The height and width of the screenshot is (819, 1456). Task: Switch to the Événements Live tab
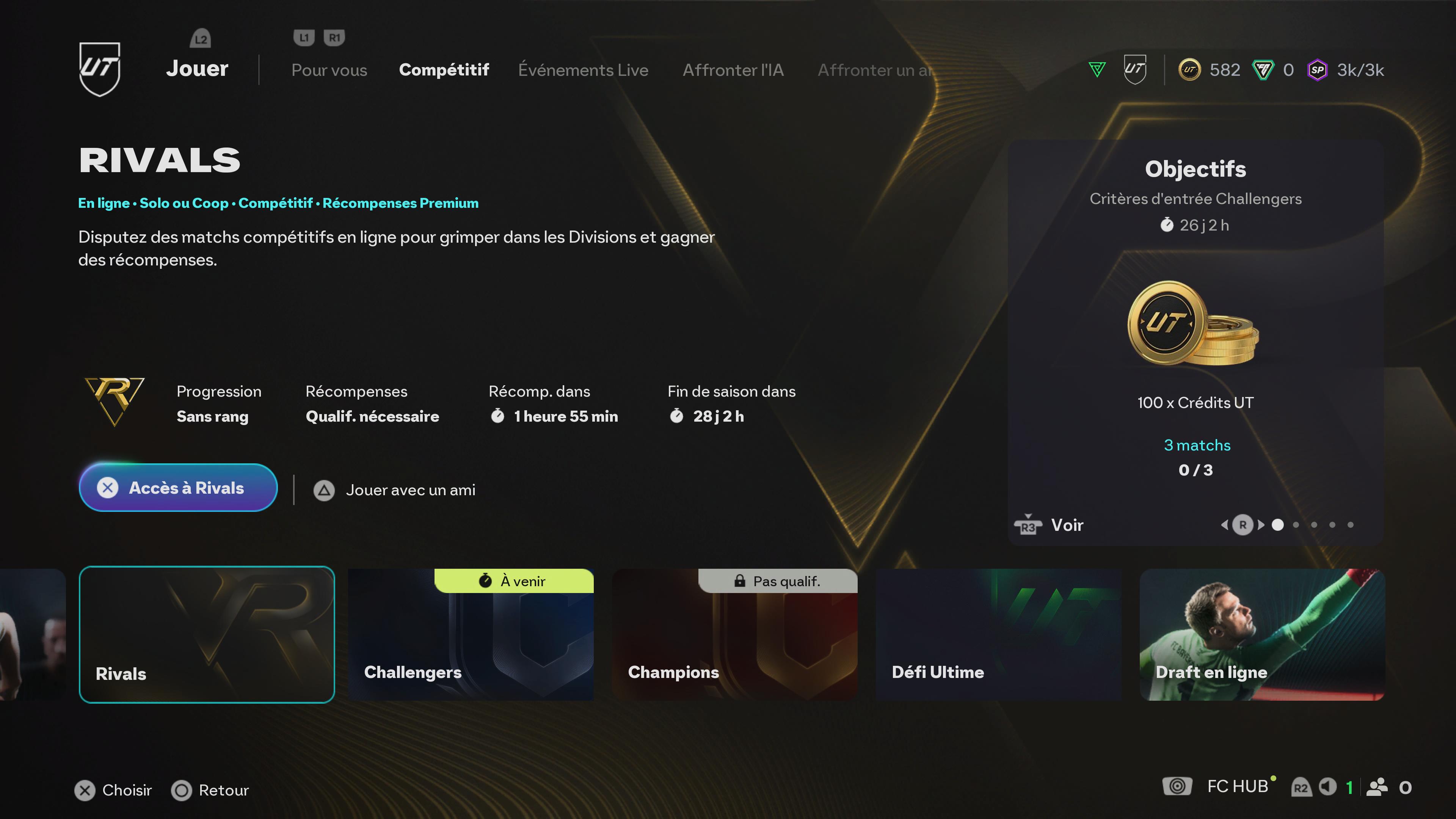(x=583, y=70)
